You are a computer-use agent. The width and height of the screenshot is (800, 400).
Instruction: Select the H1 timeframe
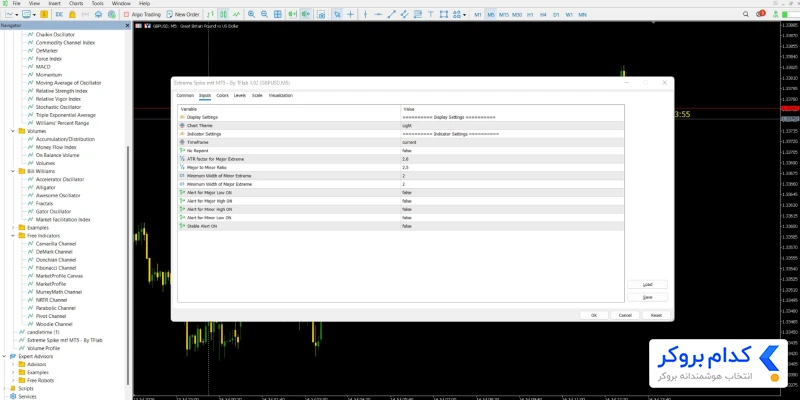(x=530, y=15)
